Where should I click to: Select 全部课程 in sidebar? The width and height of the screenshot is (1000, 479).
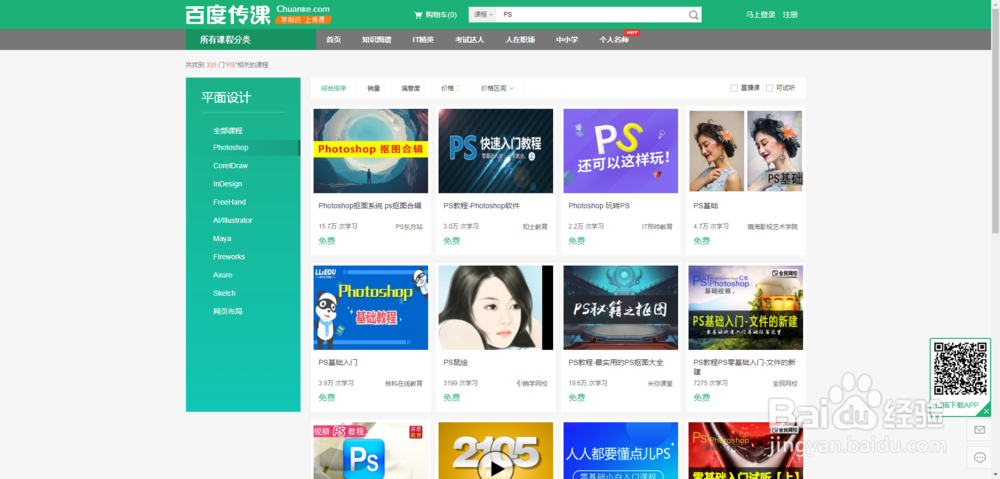coord(228,130)
